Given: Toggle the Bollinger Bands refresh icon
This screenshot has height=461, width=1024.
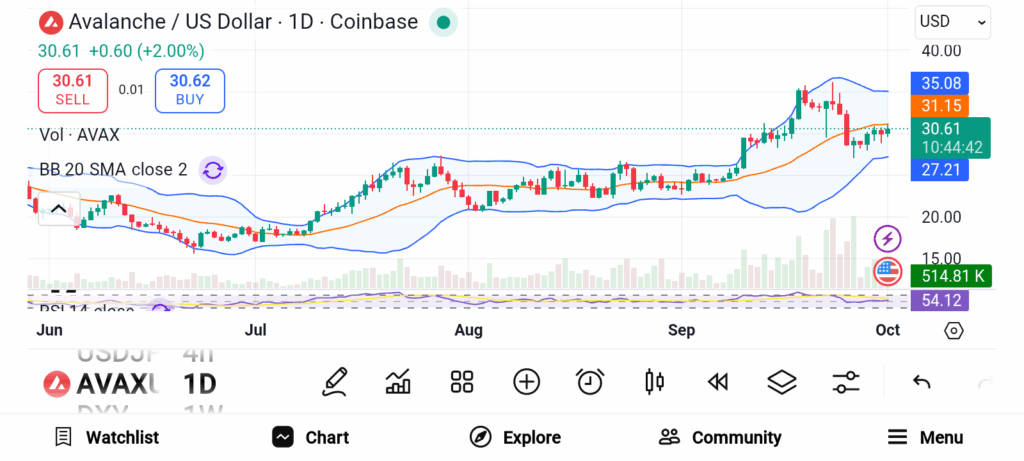Looking at the screenshot, I should (x=212, y=170).
